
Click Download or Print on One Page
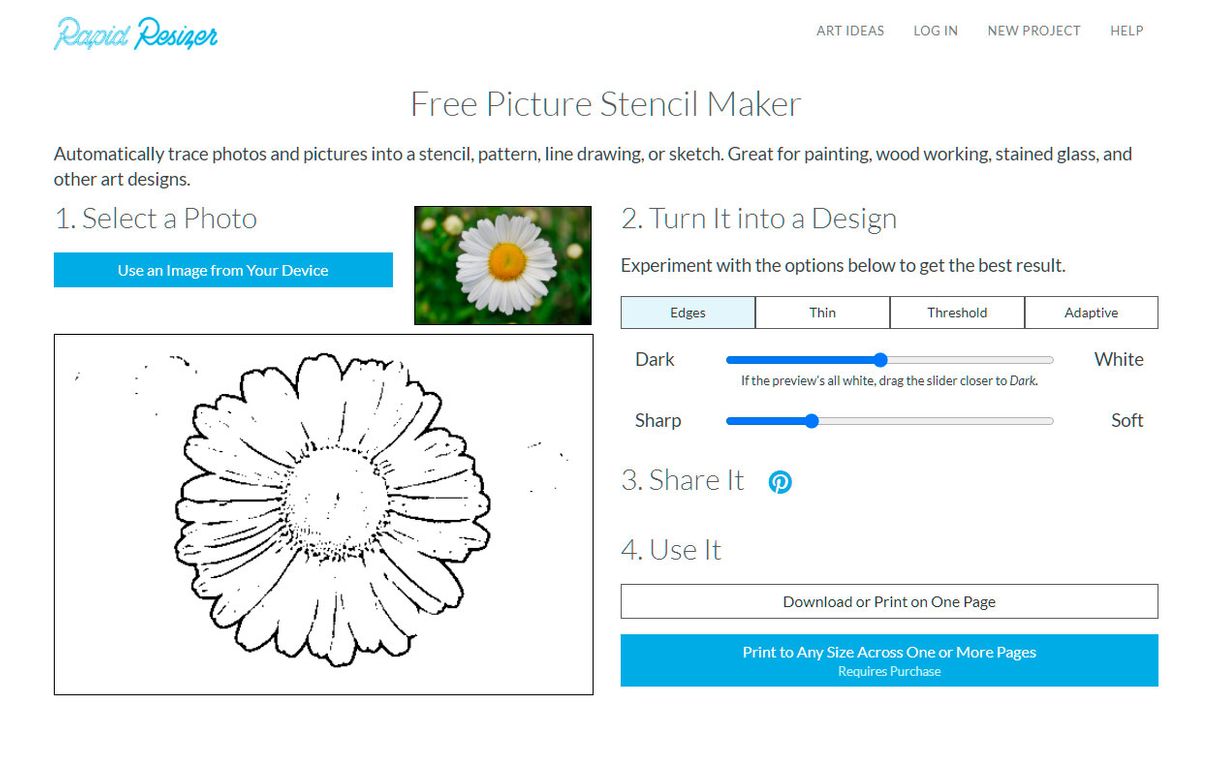tap(889, 601)
